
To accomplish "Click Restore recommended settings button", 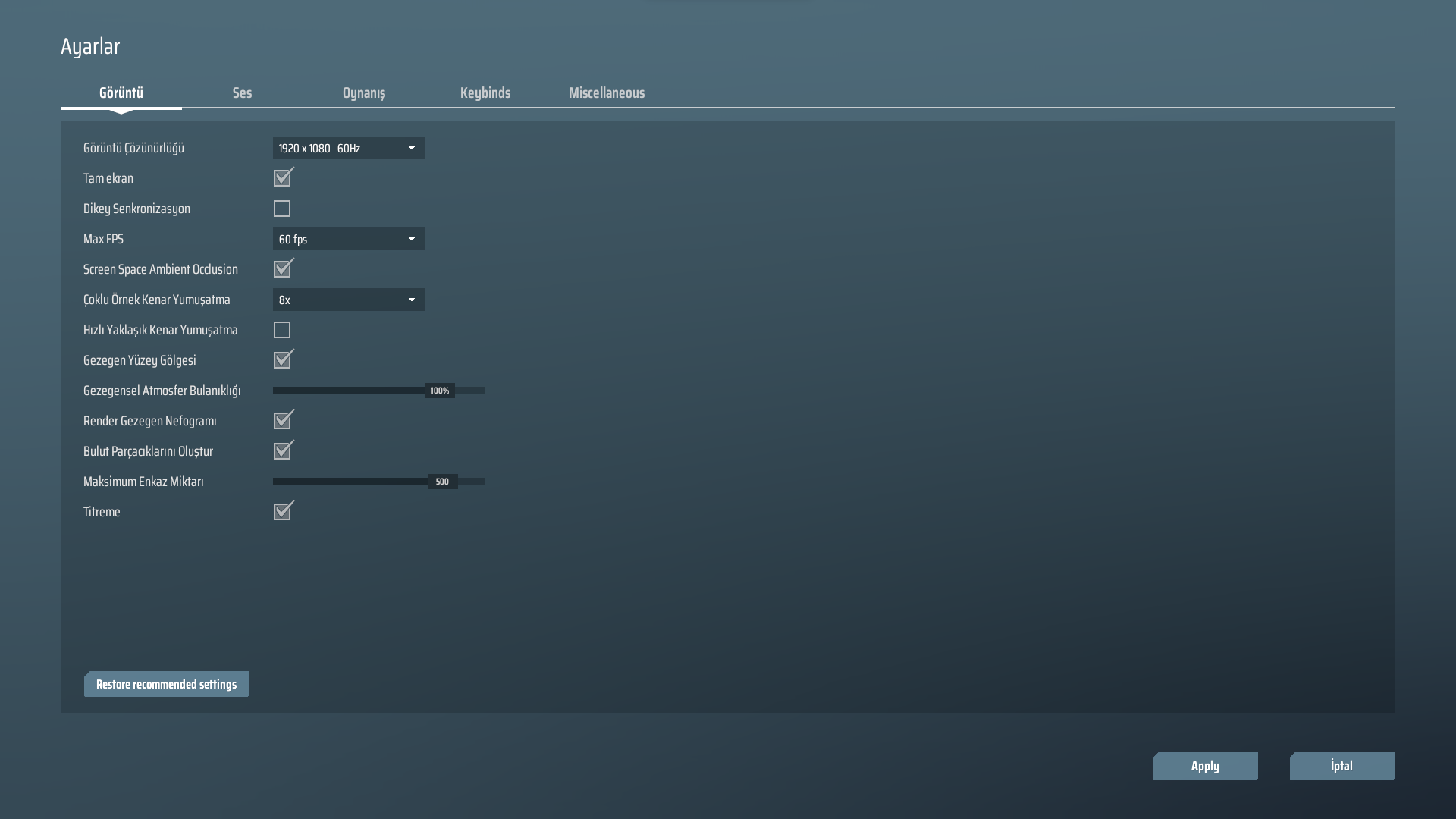I will coord(167,684).
